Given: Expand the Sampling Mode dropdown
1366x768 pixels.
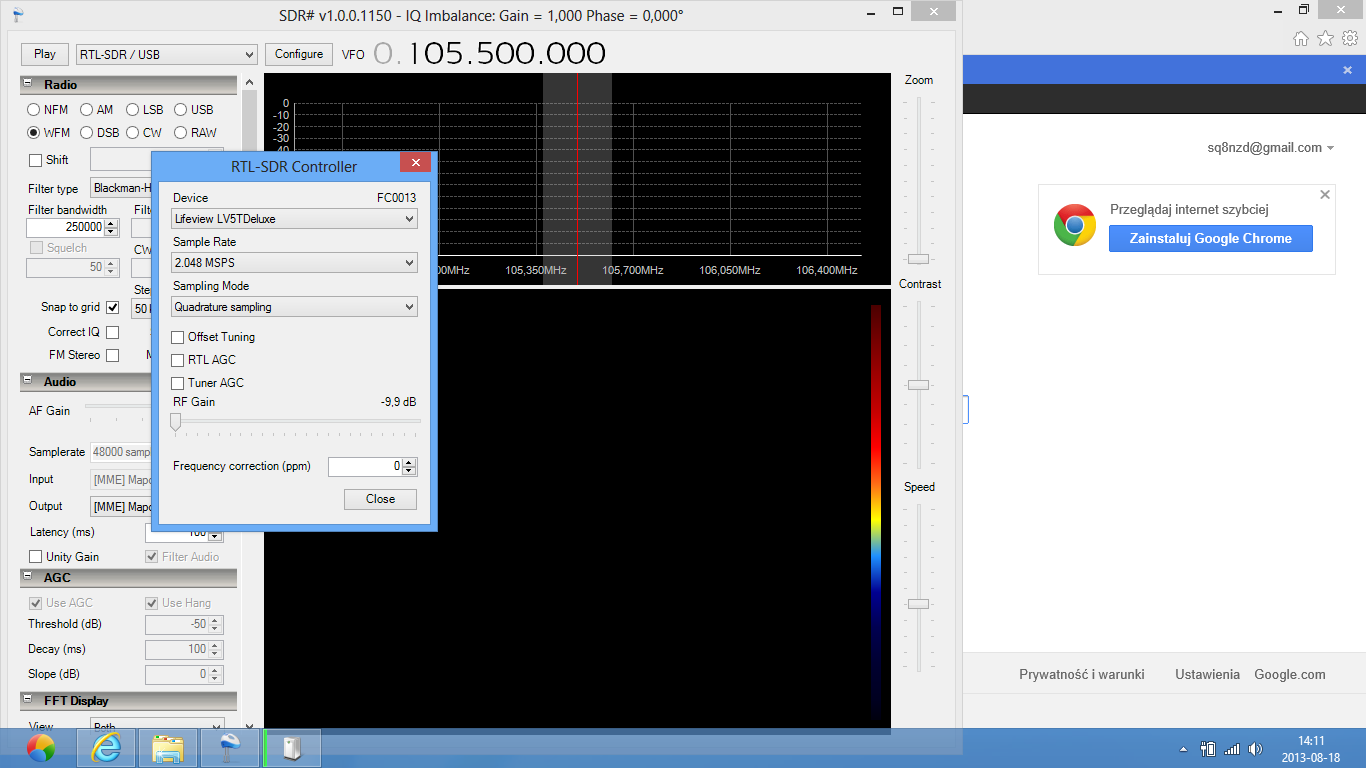Looking at the screenshot, I should (x=294, y=308).
